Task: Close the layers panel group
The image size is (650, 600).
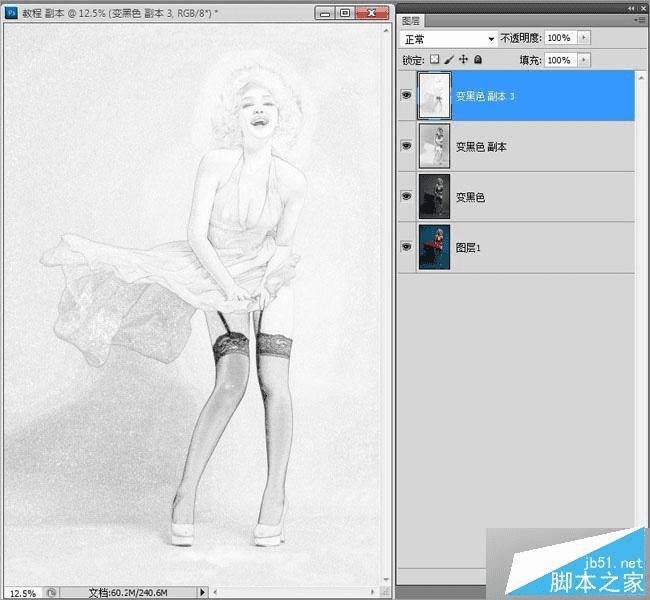Action: point(643,8)
